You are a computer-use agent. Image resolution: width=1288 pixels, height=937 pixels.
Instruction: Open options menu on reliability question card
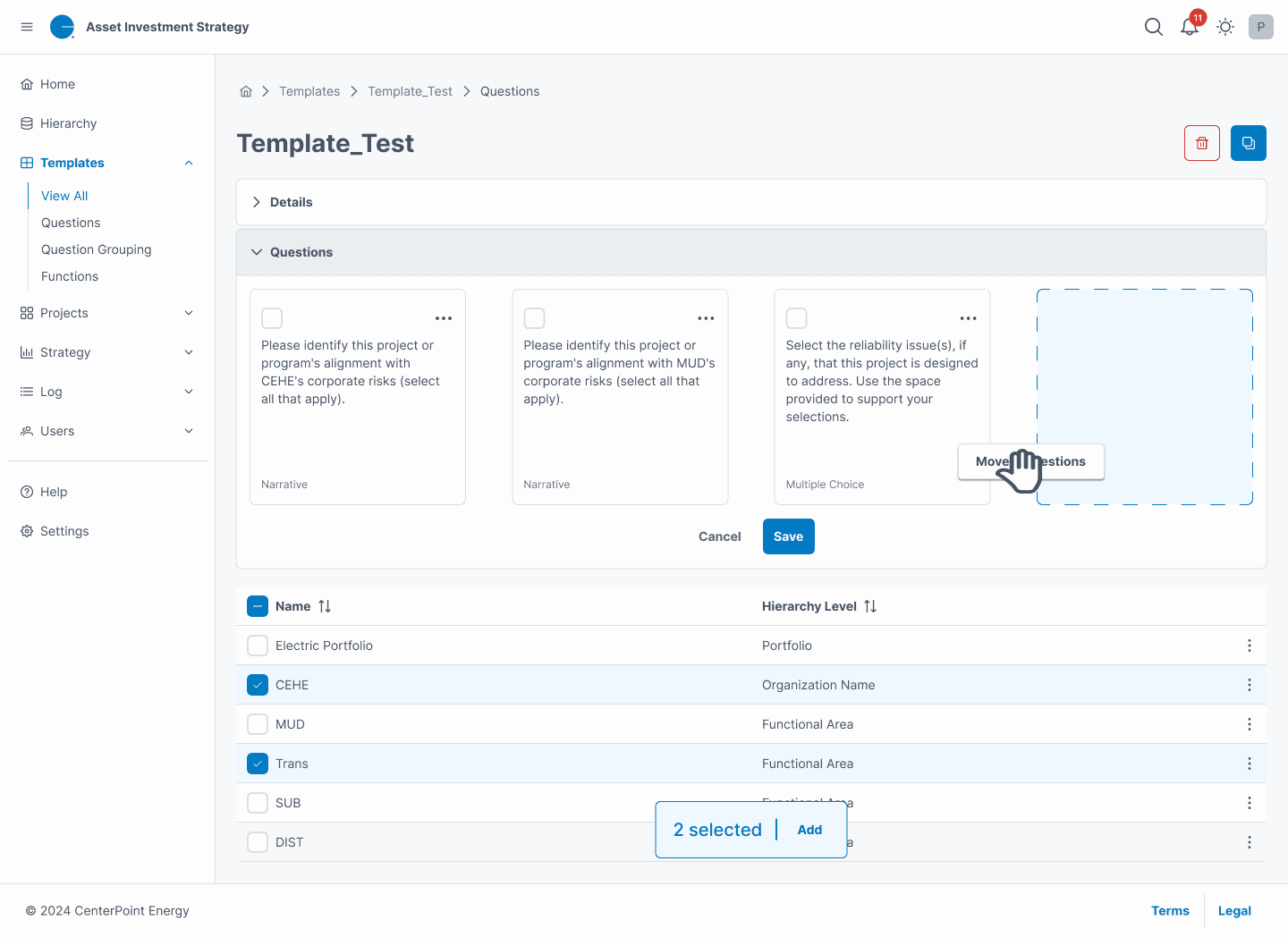[x=968, y=318]
